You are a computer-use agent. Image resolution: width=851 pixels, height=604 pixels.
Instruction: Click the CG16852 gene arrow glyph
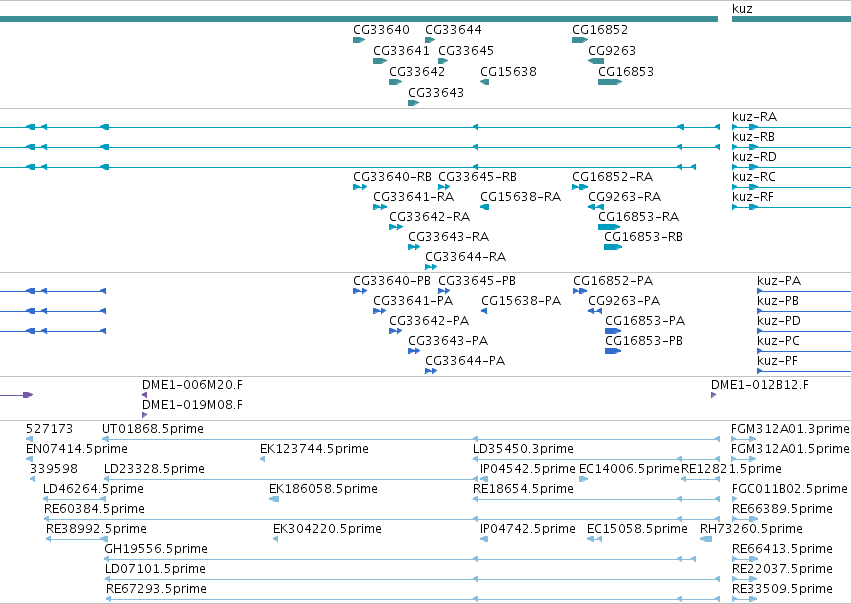point(580,40)
